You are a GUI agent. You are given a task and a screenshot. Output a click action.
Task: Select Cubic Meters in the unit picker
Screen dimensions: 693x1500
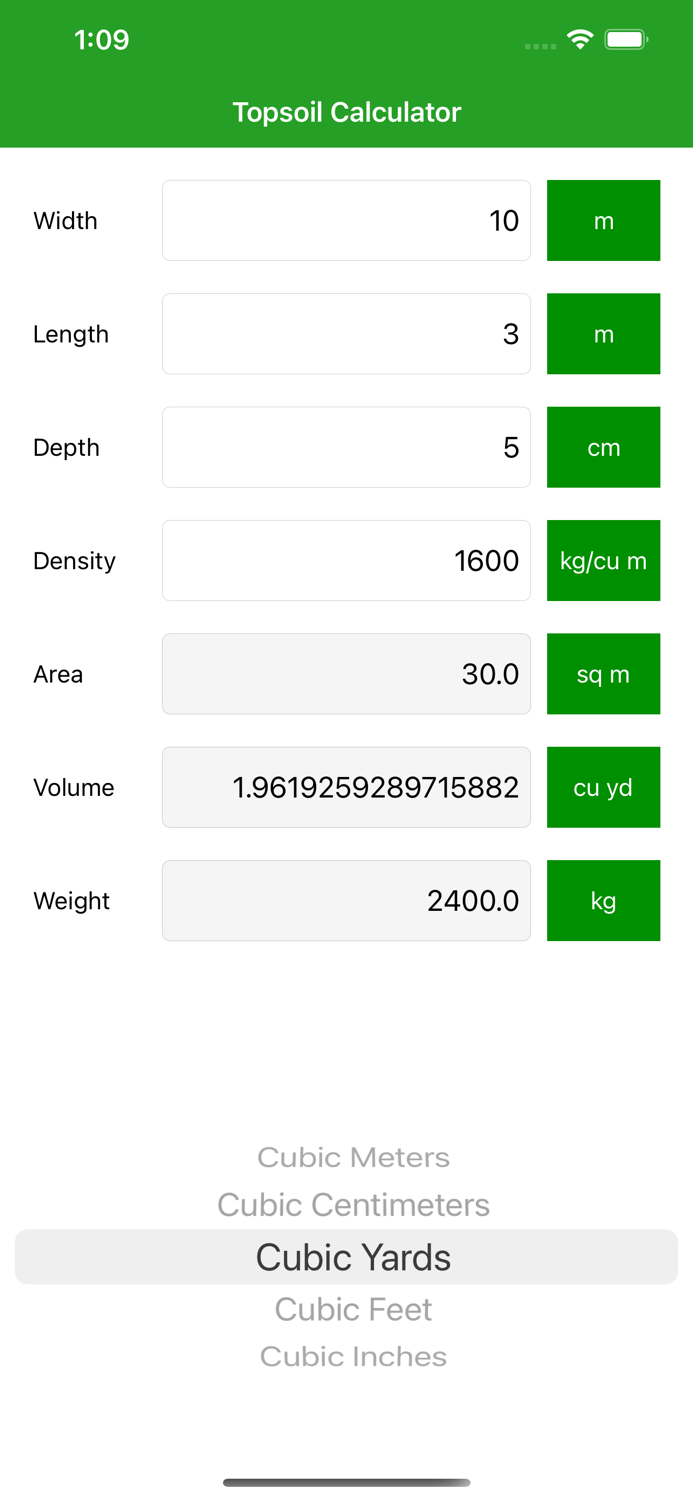coord(353,1157)
